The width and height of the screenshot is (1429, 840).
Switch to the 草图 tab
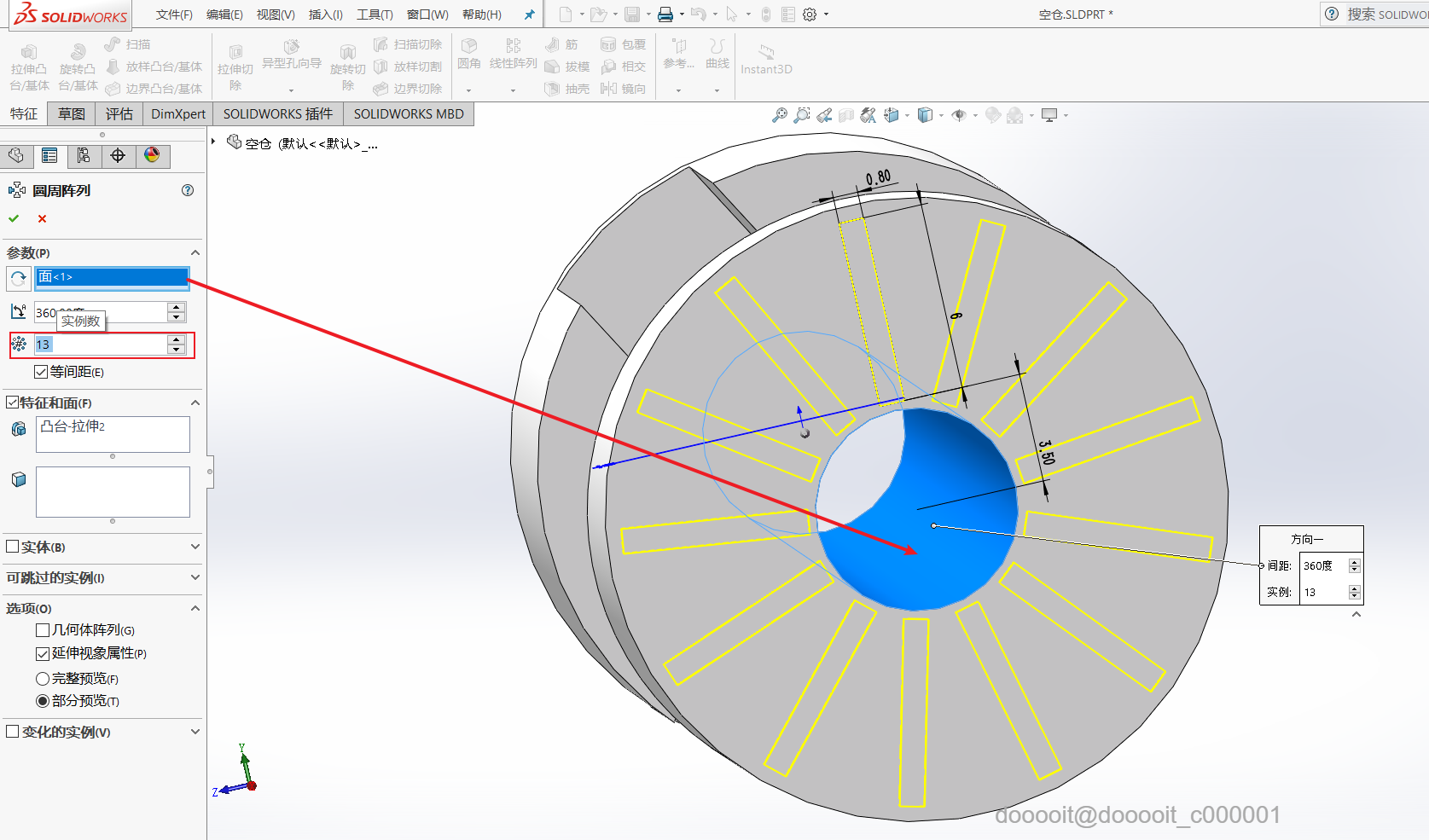(x=72, y=113)
